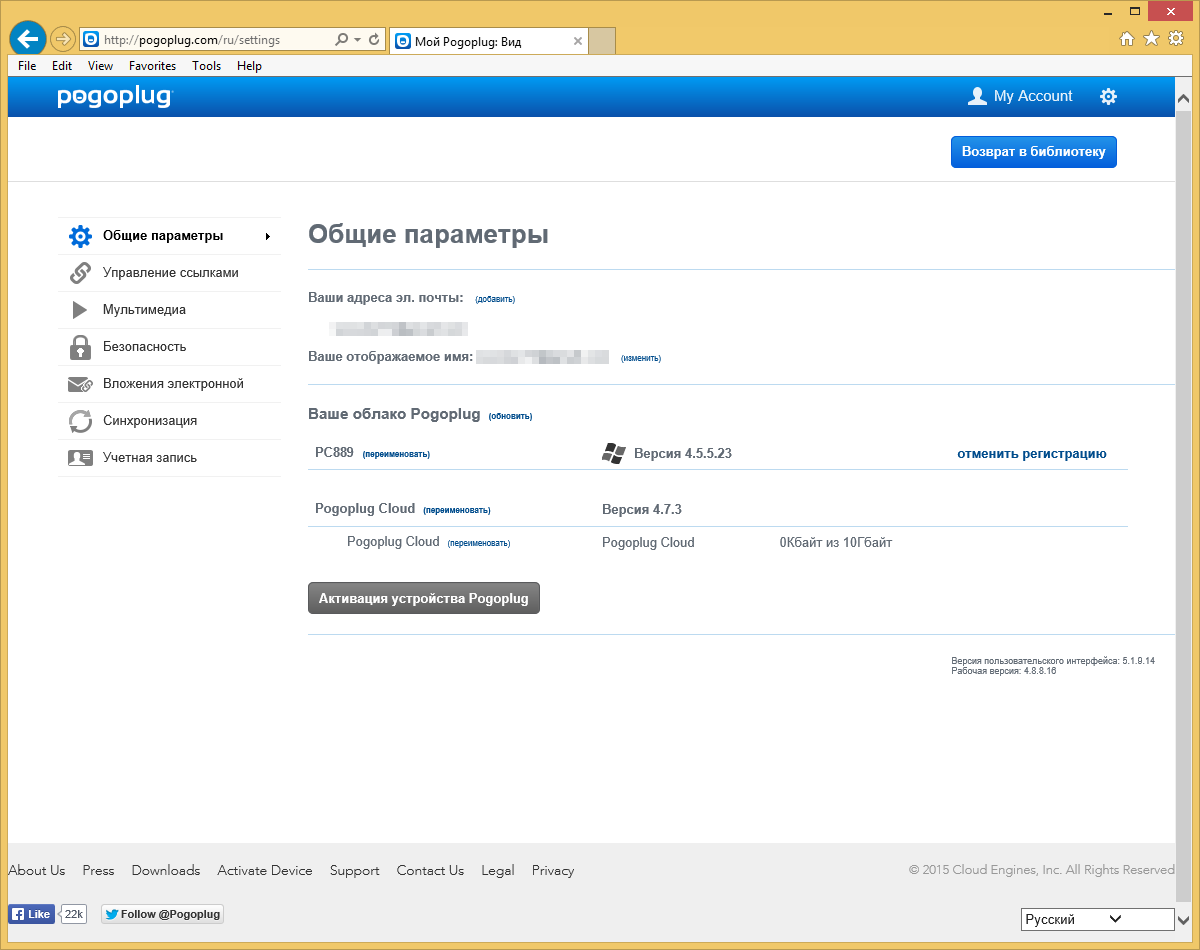The image size is (1200, 950).
Task: Click the pogoplug logo
Action: tap(115, 97)
